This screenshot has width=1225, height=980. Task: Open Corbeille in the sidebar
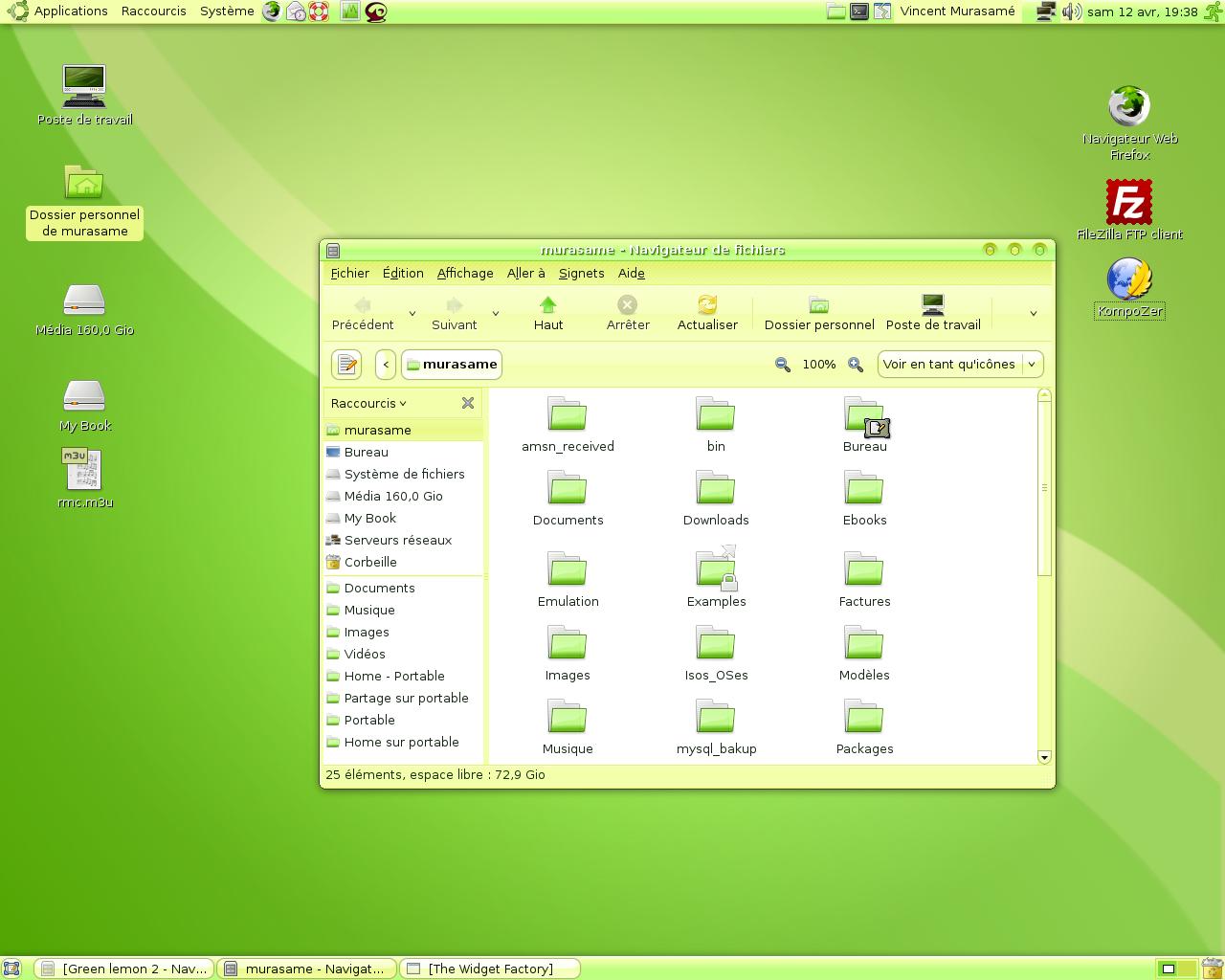click(403, 562)
